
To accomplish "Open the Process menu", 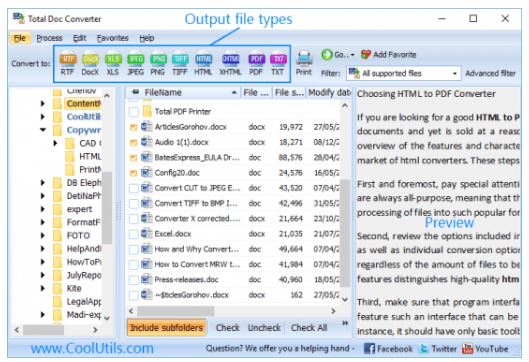I will 50,38.
